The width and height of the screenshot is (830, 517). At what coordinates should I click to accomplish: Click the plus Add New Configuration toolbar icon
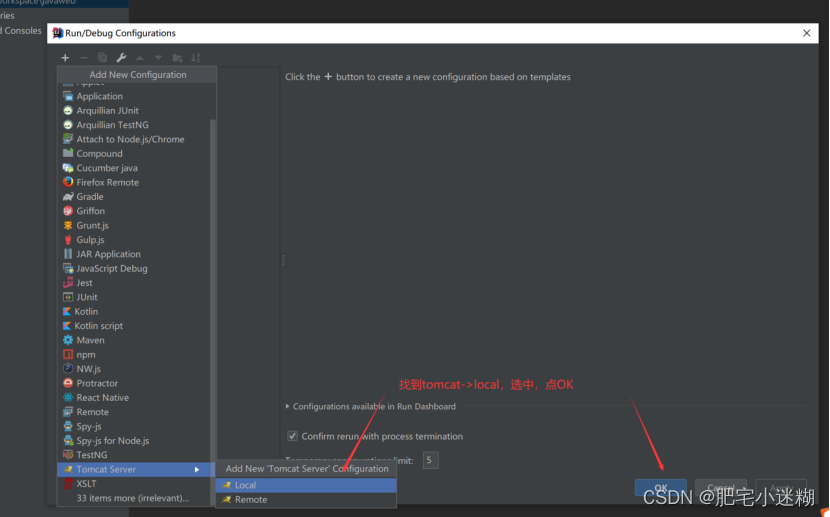[x=65, y=58]
